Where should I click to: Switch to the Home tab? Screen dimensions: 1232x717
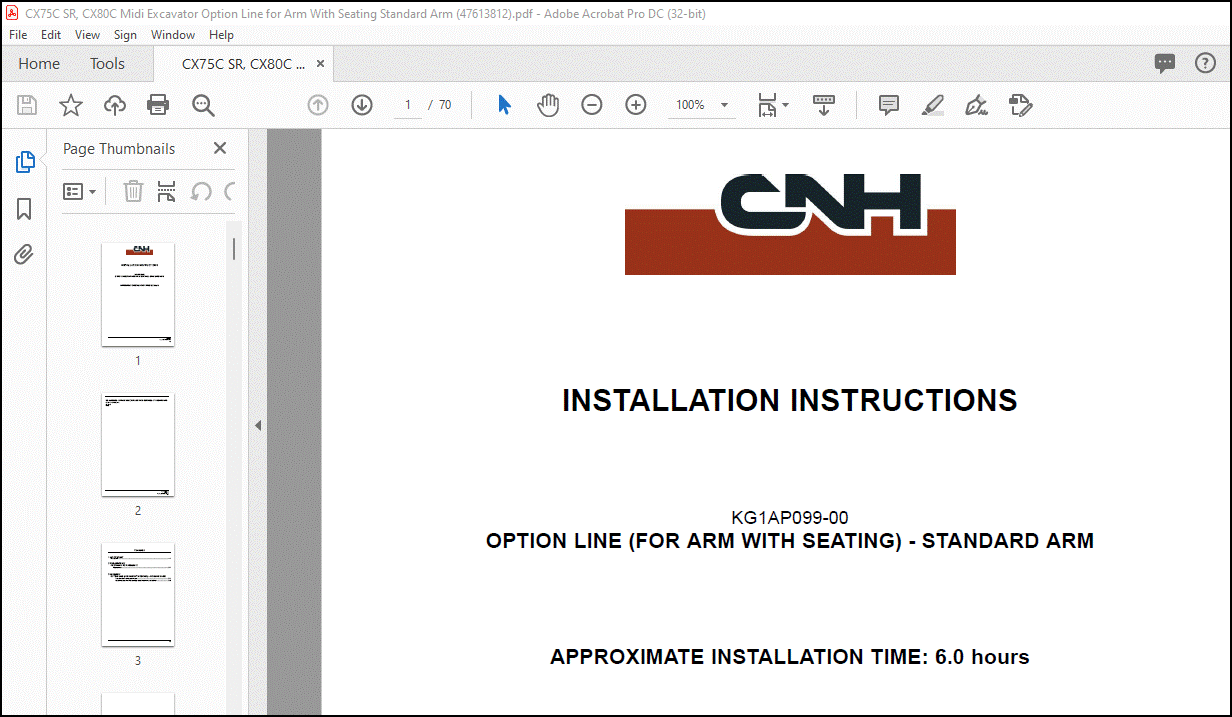(39, 63)
